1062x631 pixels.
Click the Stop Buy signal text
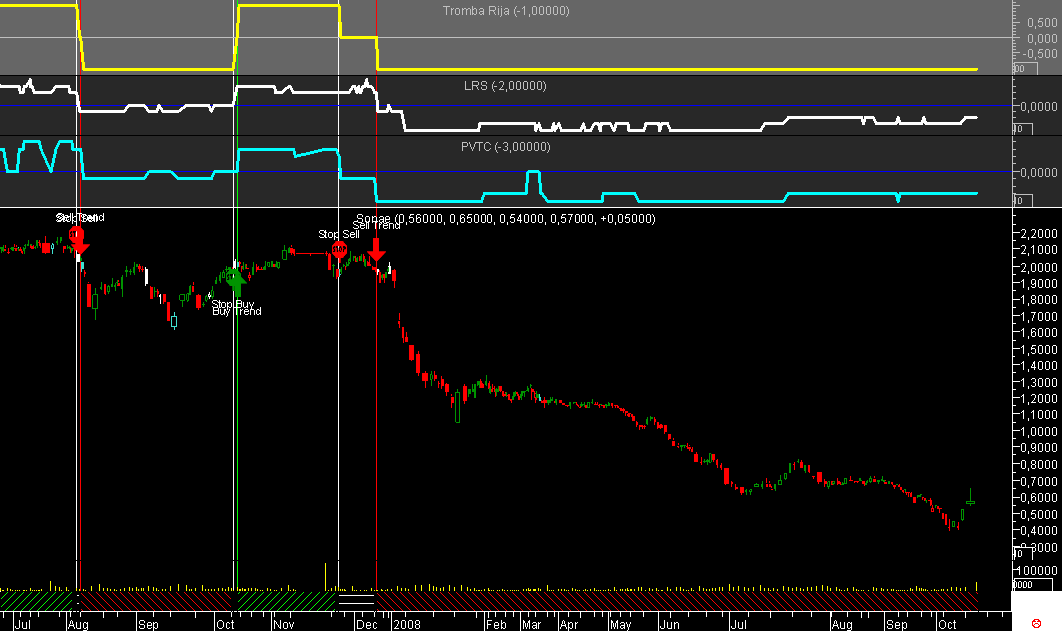(232, 304)
